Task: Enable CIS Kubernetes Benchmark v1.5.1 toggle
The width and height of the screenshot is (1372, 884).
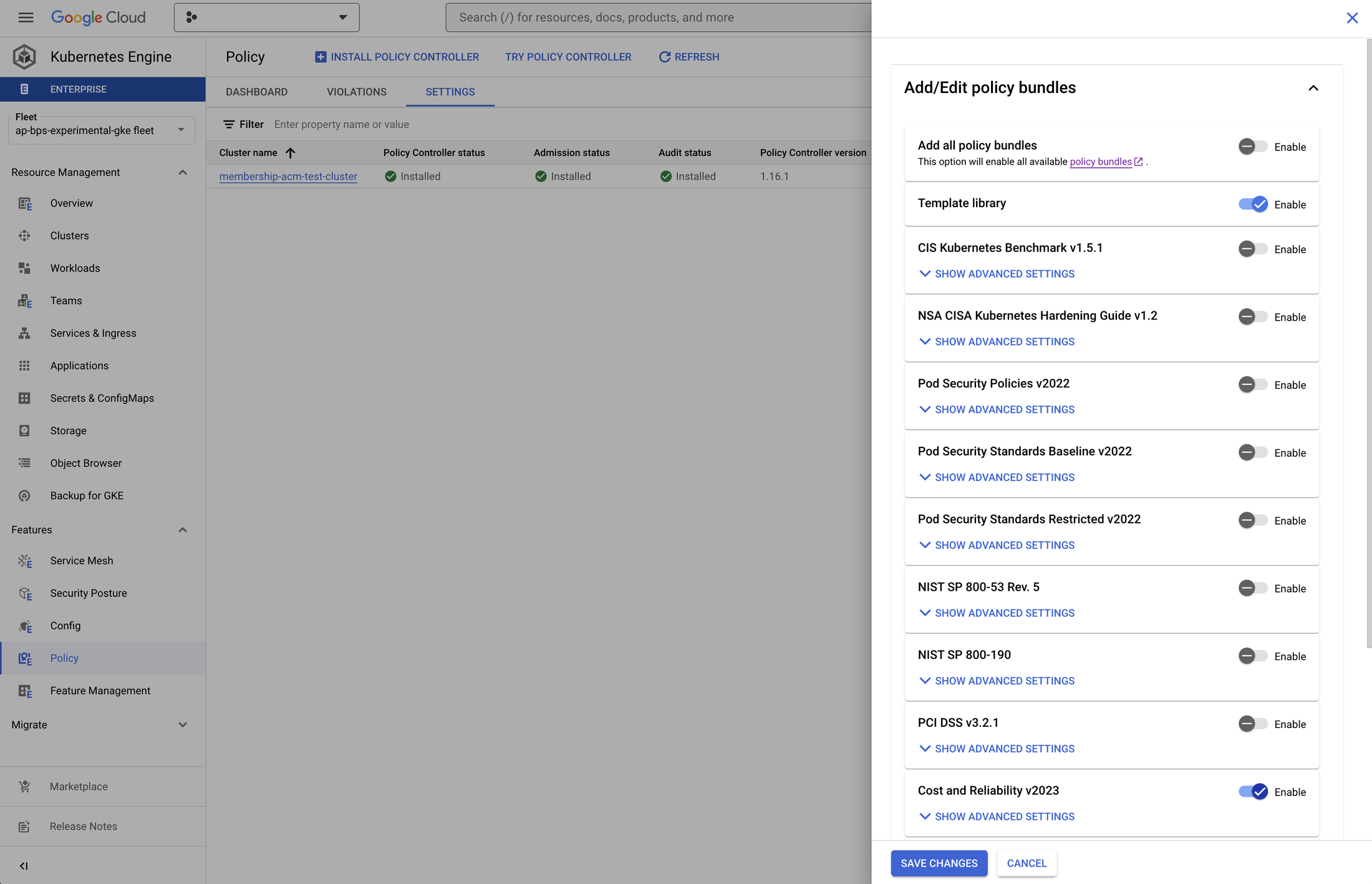Action: click(1253, 249)
